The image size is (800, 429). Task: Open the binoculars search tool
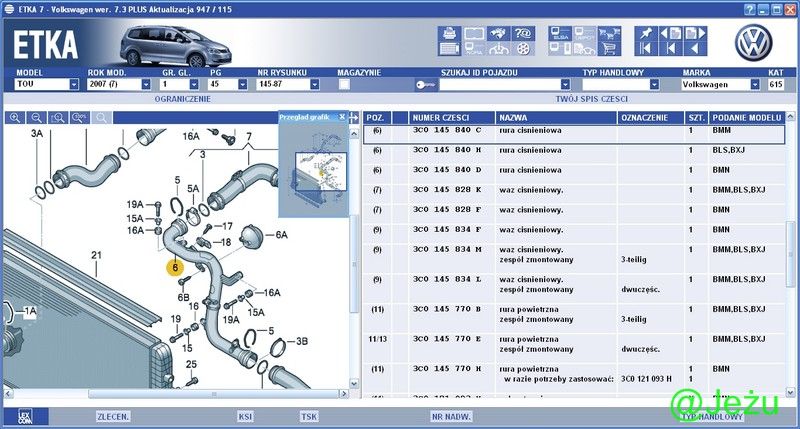click(x=498, y=34)
